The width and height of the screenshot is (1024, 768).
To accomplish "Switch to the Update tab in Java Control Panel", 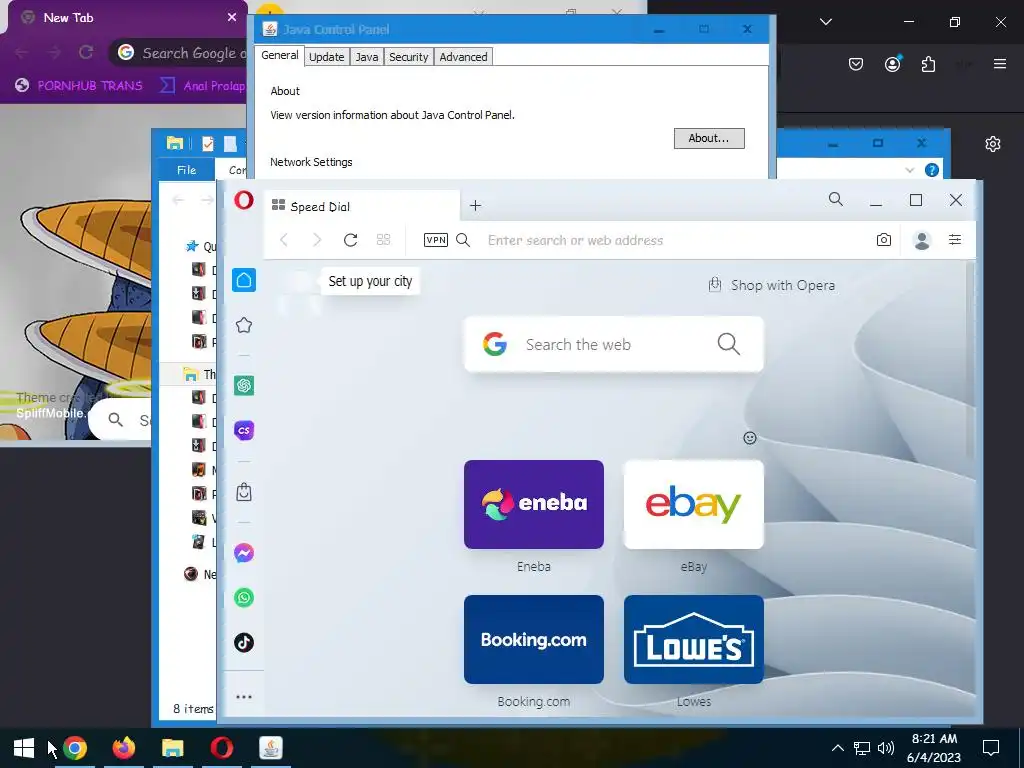I will pos(327,57).
